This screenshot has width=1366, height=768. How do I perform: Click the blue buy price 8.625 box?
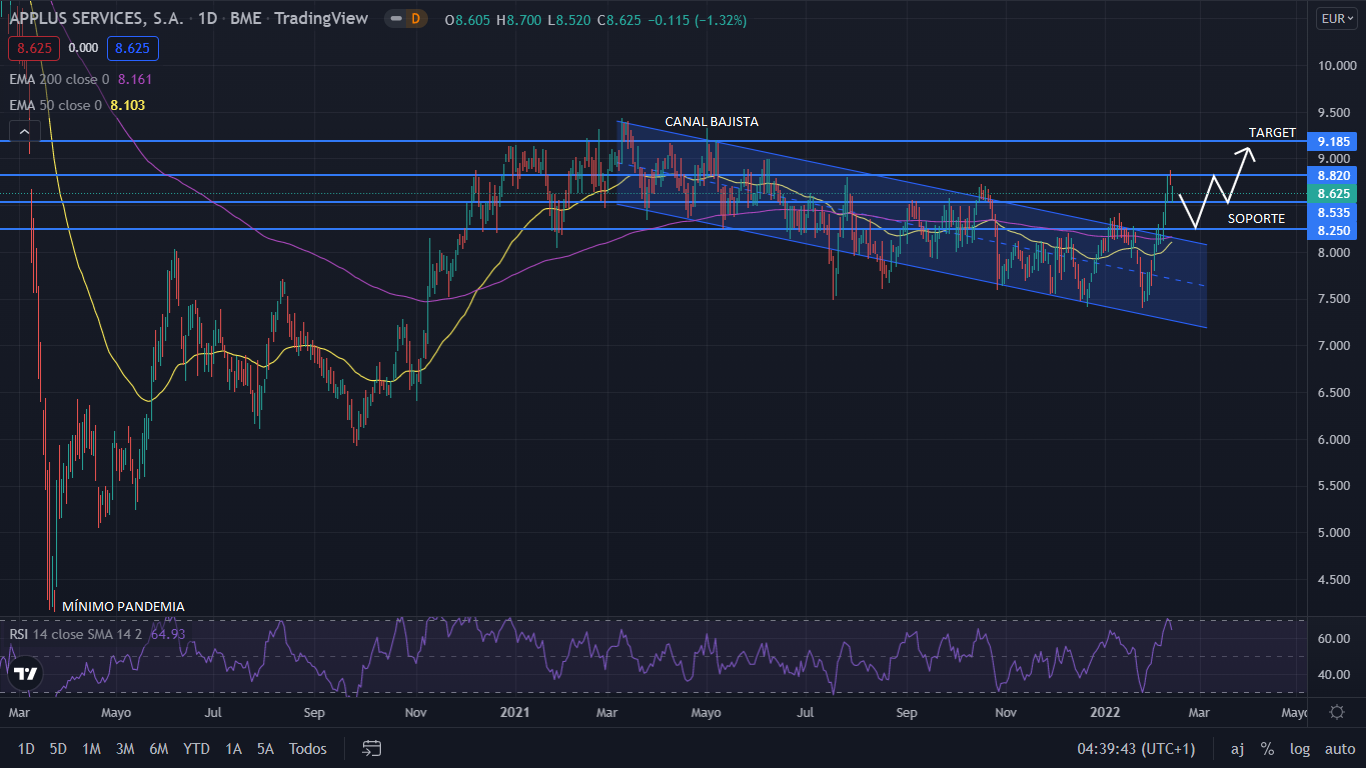pos(133,47)
